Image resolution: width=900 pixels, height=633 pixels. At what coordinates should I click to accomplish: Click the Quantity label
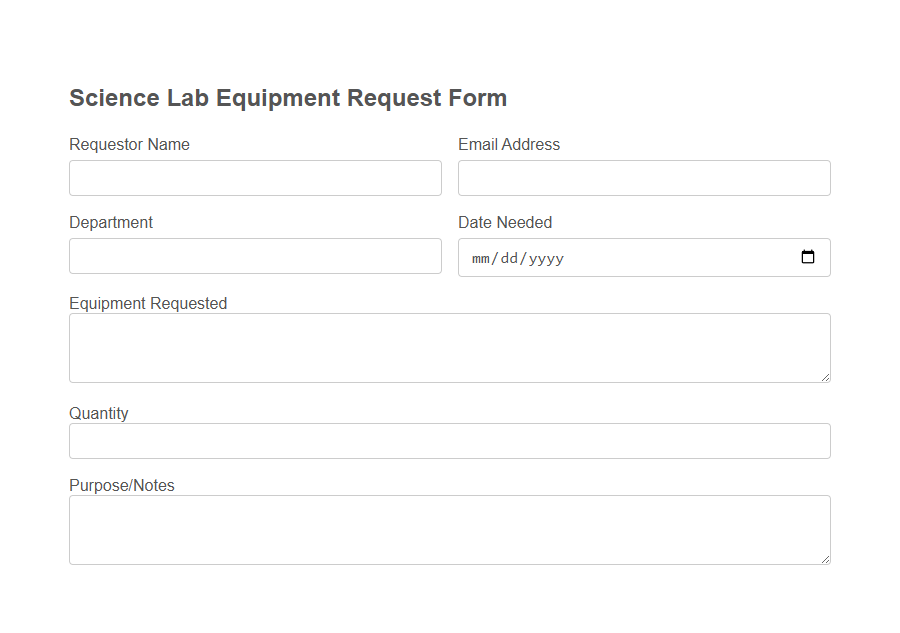click(97, 412)
